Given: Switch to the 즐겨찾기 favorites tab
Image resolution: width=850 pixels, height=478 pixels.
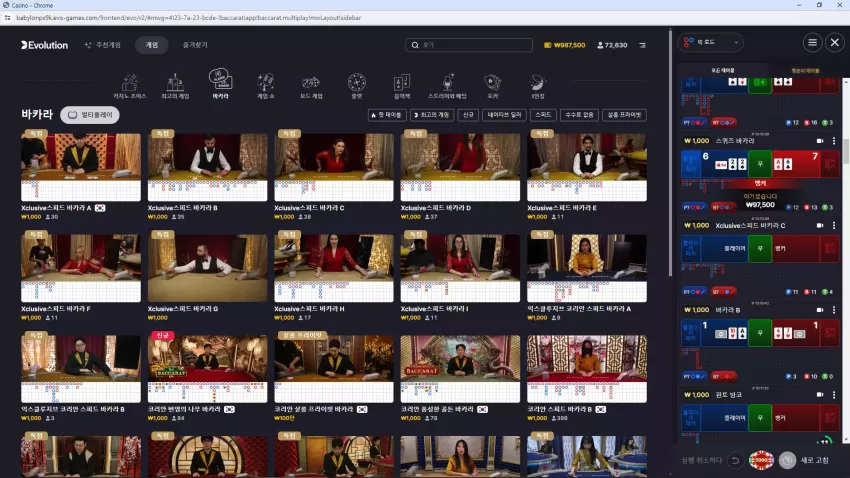Looking at the screenshot, I should tap(195, 45).
